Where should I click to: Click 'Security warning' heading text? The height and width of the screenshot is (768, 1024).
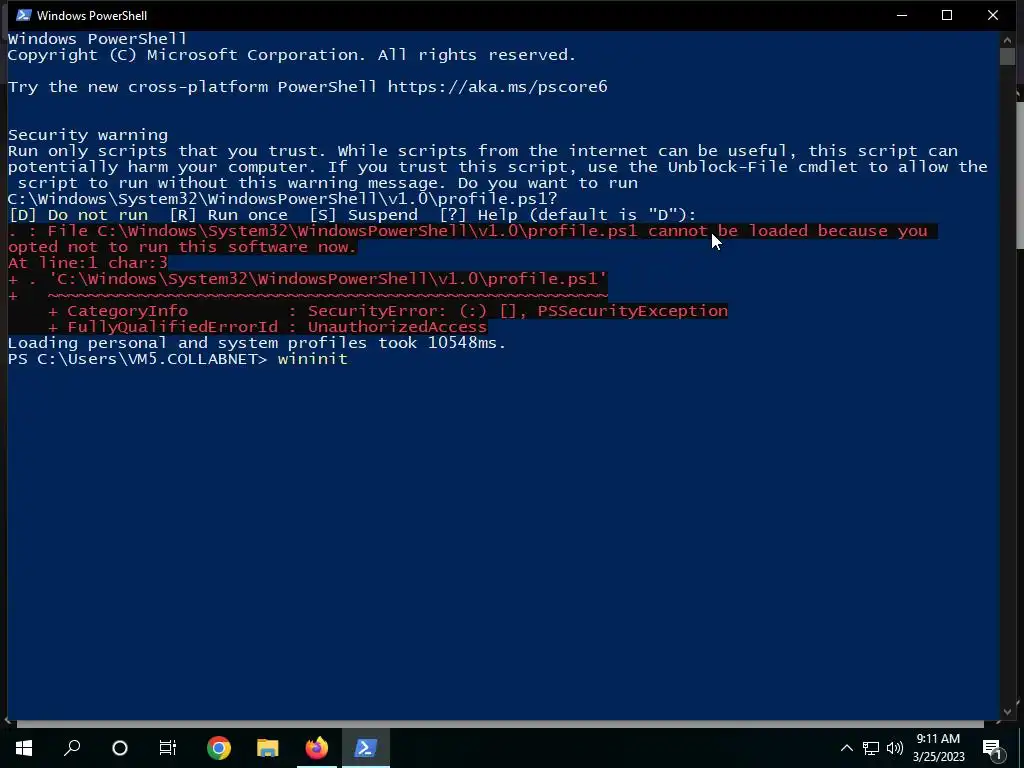tap(88, 135)
